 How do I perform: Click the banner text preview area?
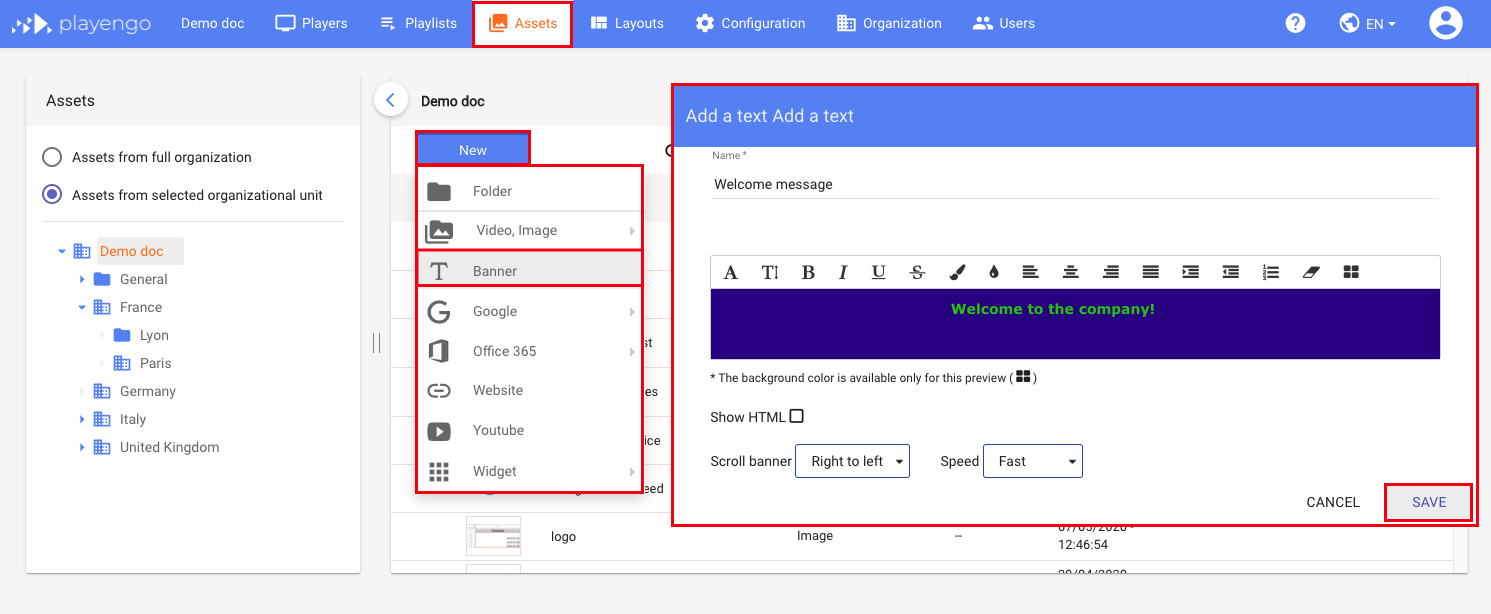pos(1075,324)
